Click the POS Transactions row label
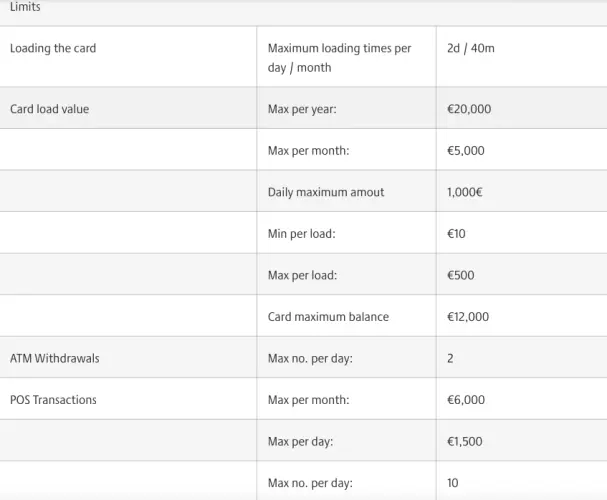Screen dimensions: 607x500 [x=53, y=400]
